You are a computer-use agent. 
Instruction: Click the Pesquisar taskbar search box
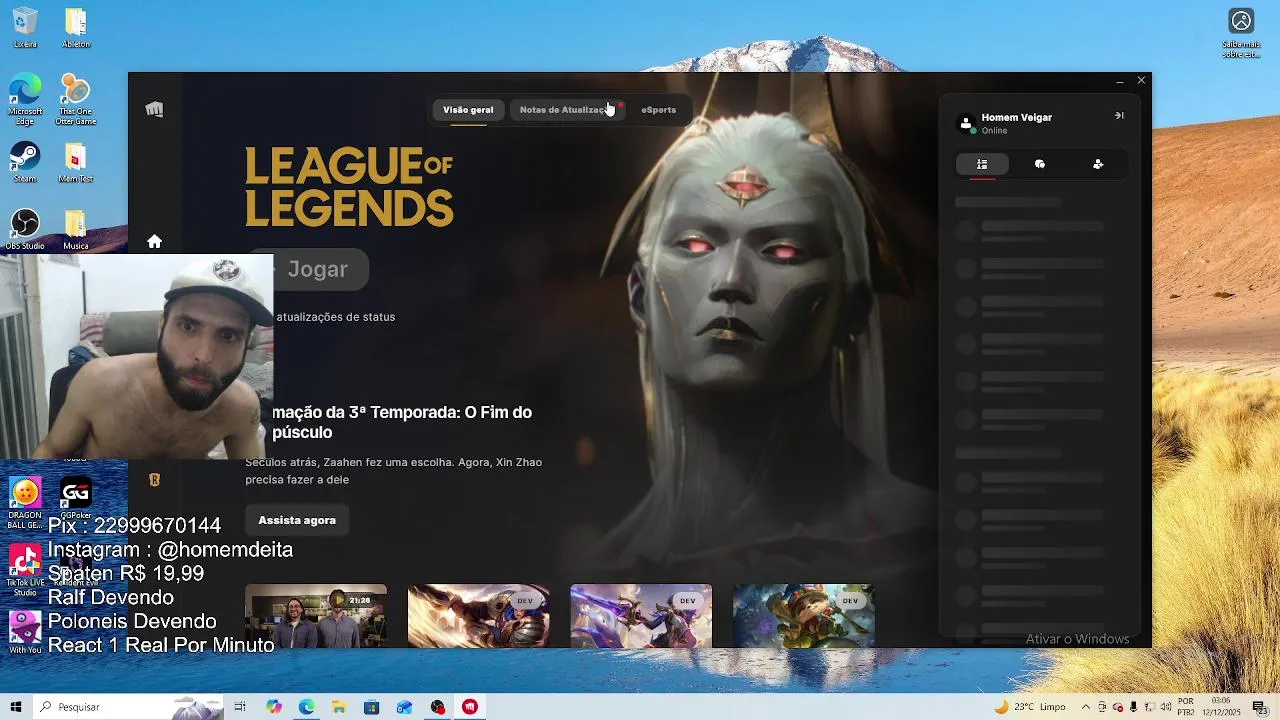point(130,707)
